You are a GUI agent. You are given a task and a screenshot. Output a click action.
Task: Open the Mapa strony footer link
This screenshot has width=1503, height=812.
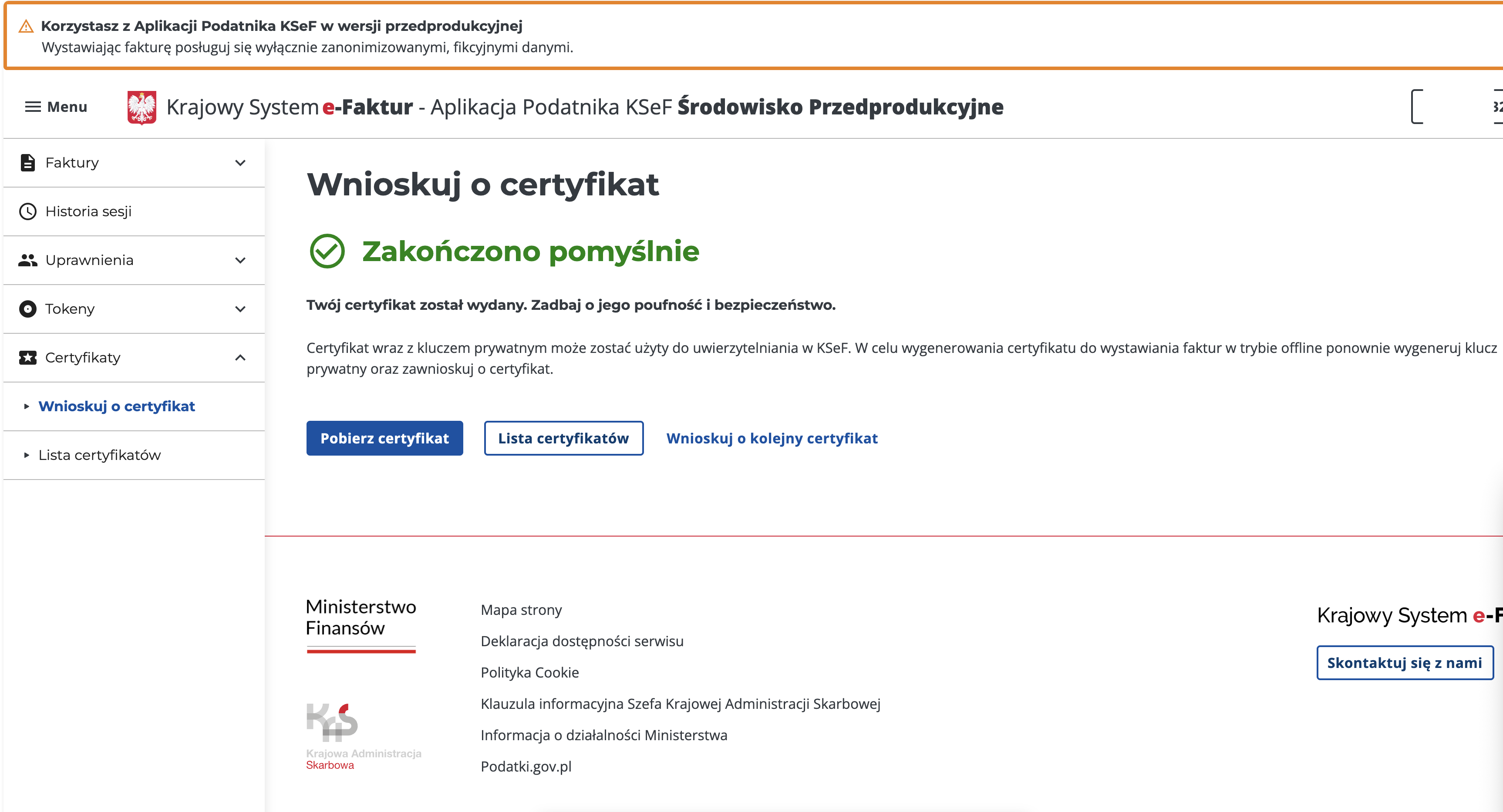[521, 610]
